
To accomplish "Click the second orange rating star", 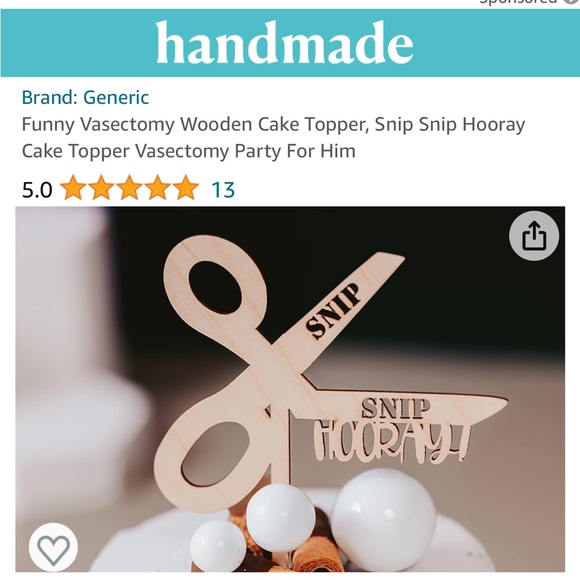I will coord(101,188).
